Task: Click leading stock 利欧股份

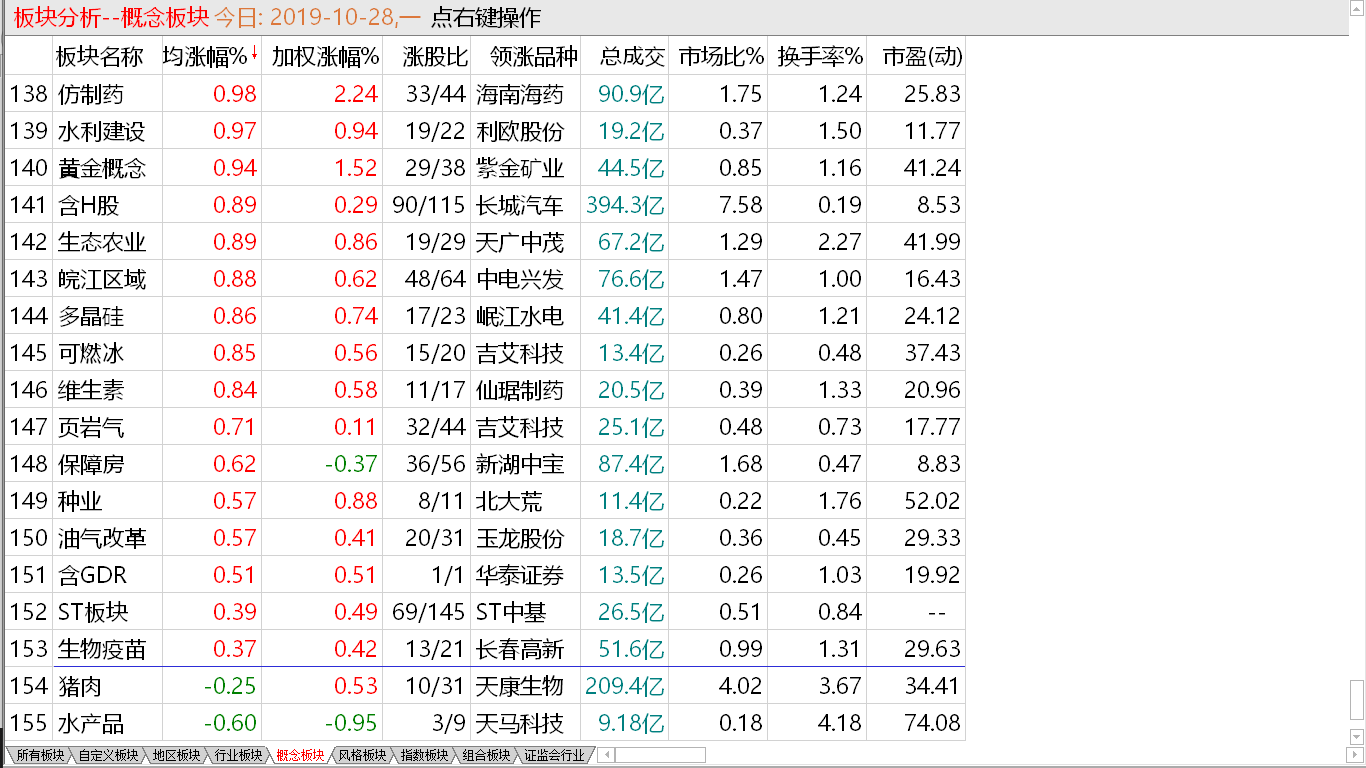Action: (520, 131)
